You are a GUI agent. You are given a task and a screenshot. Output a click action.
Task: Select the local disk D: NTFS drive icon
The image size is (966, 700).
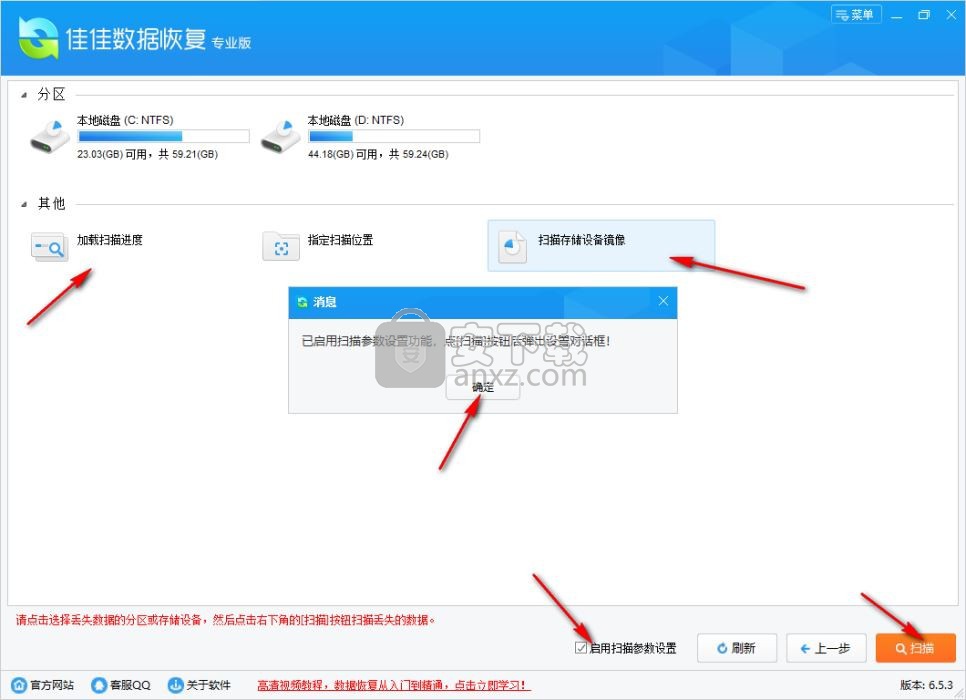[x=281, y=137]
